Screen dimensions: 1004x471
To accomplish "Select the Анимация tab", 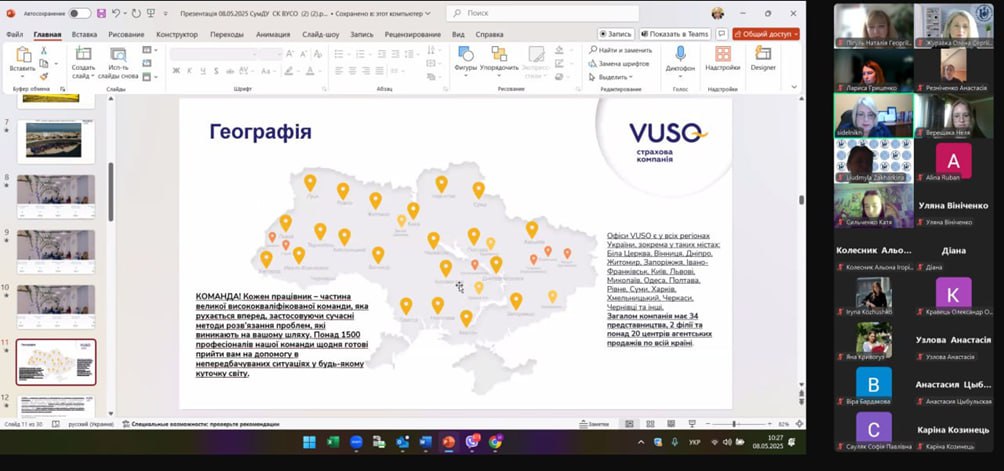I will (x=273, y=35).
